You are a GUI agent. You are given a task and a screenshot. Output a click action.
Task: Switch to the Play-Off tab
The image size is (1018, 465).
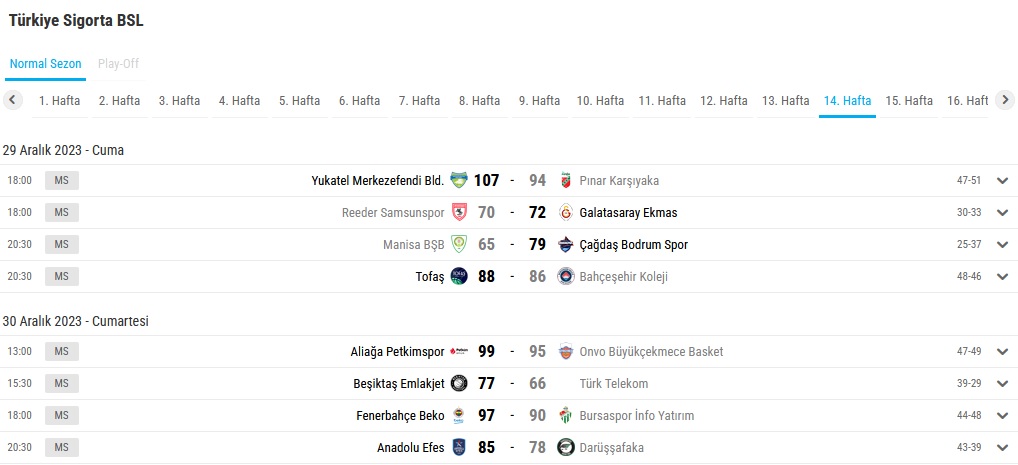coord(118,64)
